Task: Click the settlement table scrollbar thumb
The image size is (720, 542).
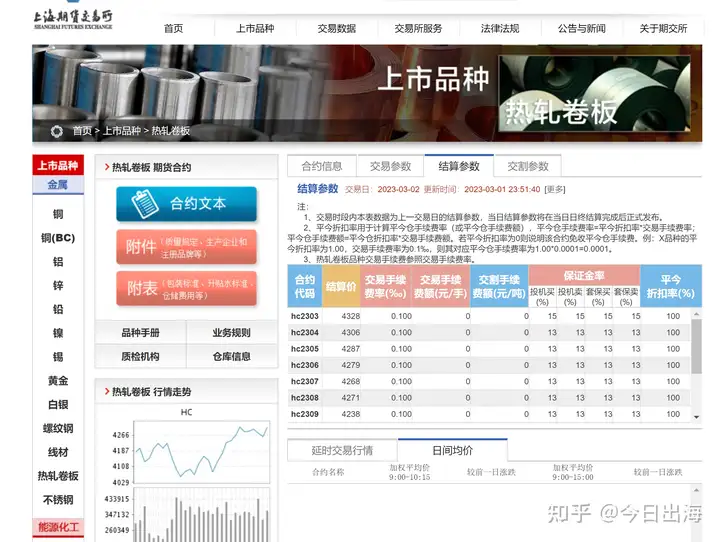Action: tap(696, 346)
